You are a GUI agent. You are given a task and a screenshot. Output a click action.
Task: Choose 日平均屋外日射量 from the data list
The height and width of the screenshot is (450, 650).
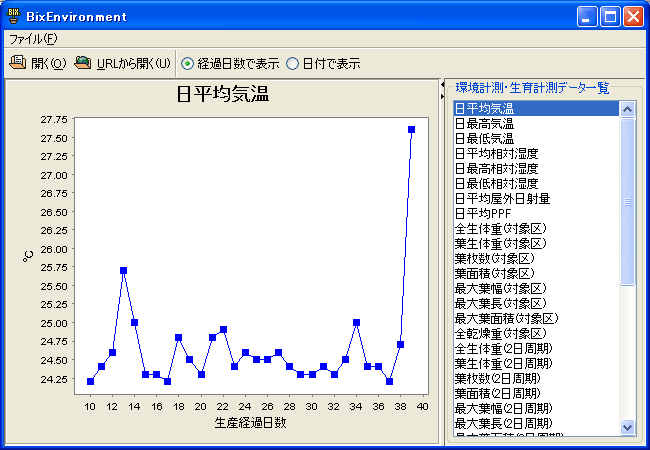(x=502, y=199)
